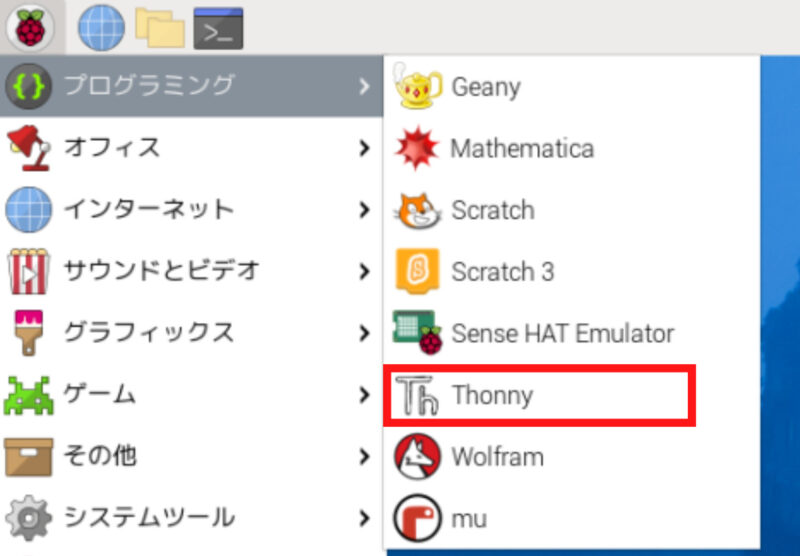Select the オフィス menu category
This screenshot has height=556, width=800.
click(191, 148)
